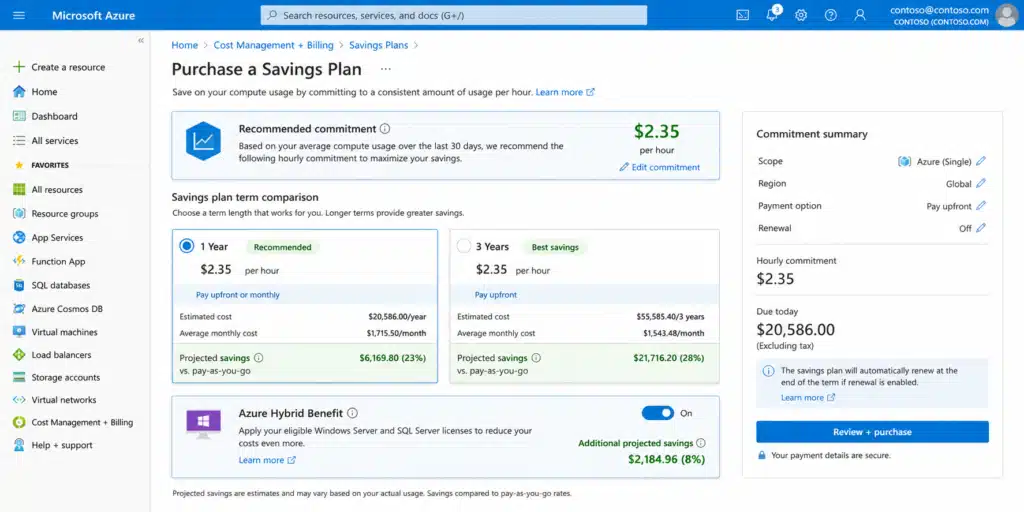The image size is (1024, 512).
Task: Click the $6,169.80 (23%) savings value
Action: click(392, 358)
